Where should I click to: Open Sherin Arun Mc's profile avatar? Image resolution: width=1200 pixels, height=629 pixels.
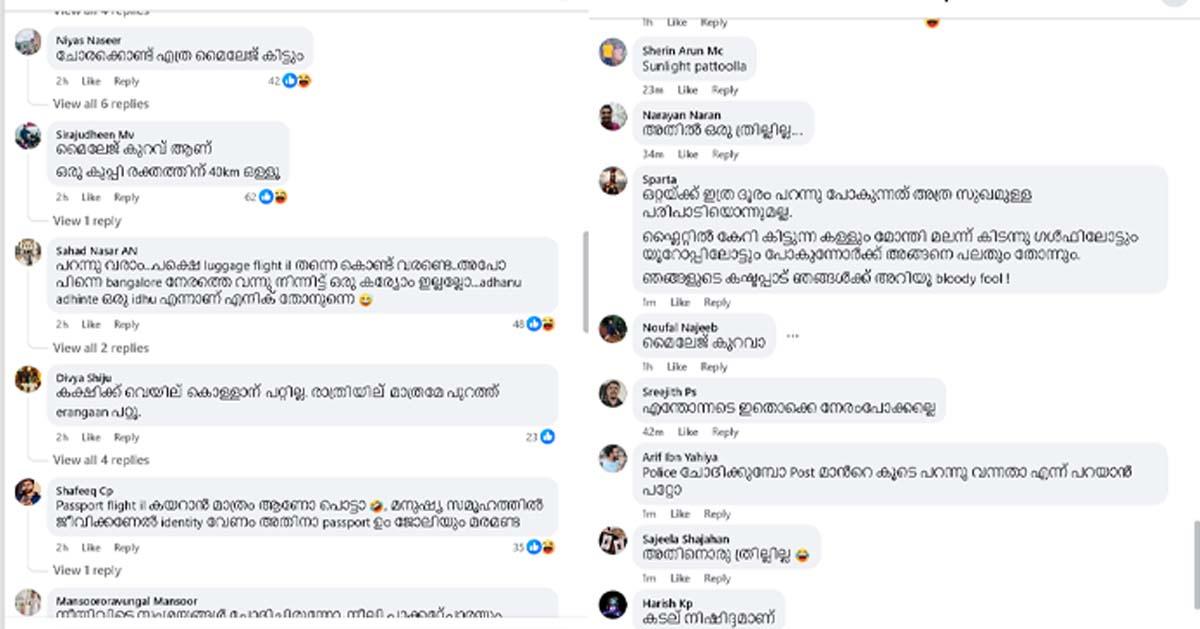click(613, 52)
